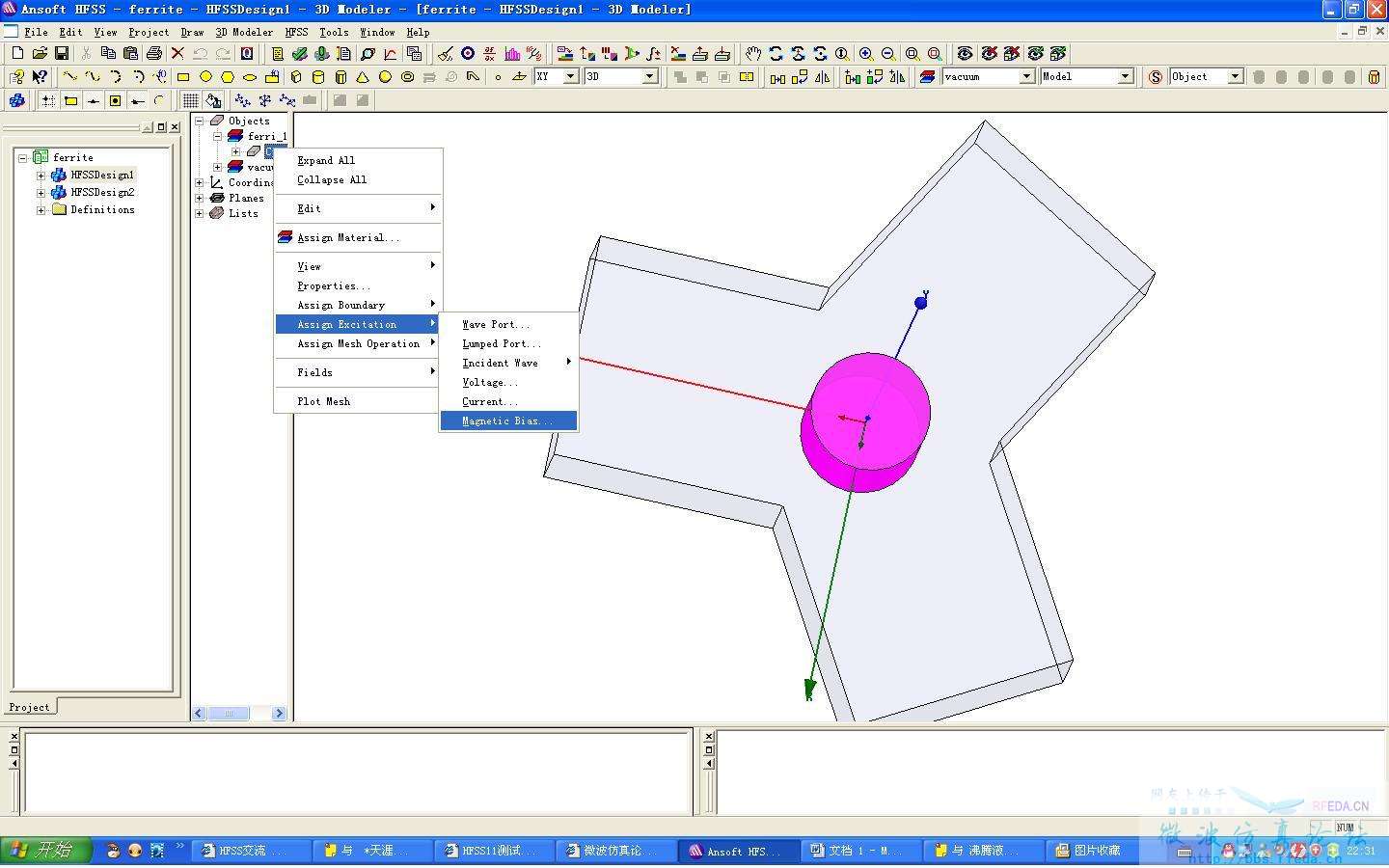Switch to HFSS交流 taskbar window
1389x868 pixels.
point(252,850)
